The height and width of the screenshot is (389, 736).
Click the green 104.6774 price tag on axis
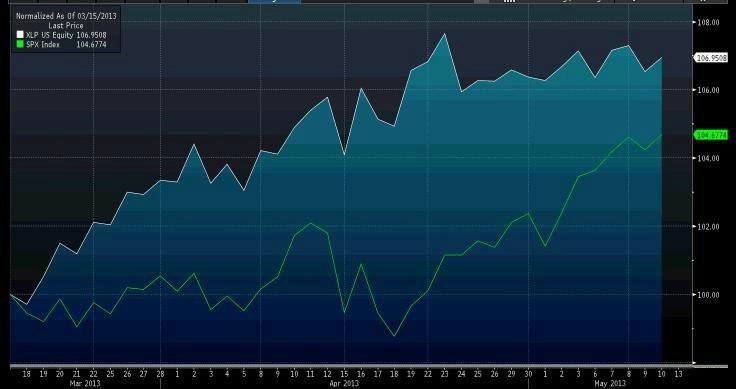711,135
